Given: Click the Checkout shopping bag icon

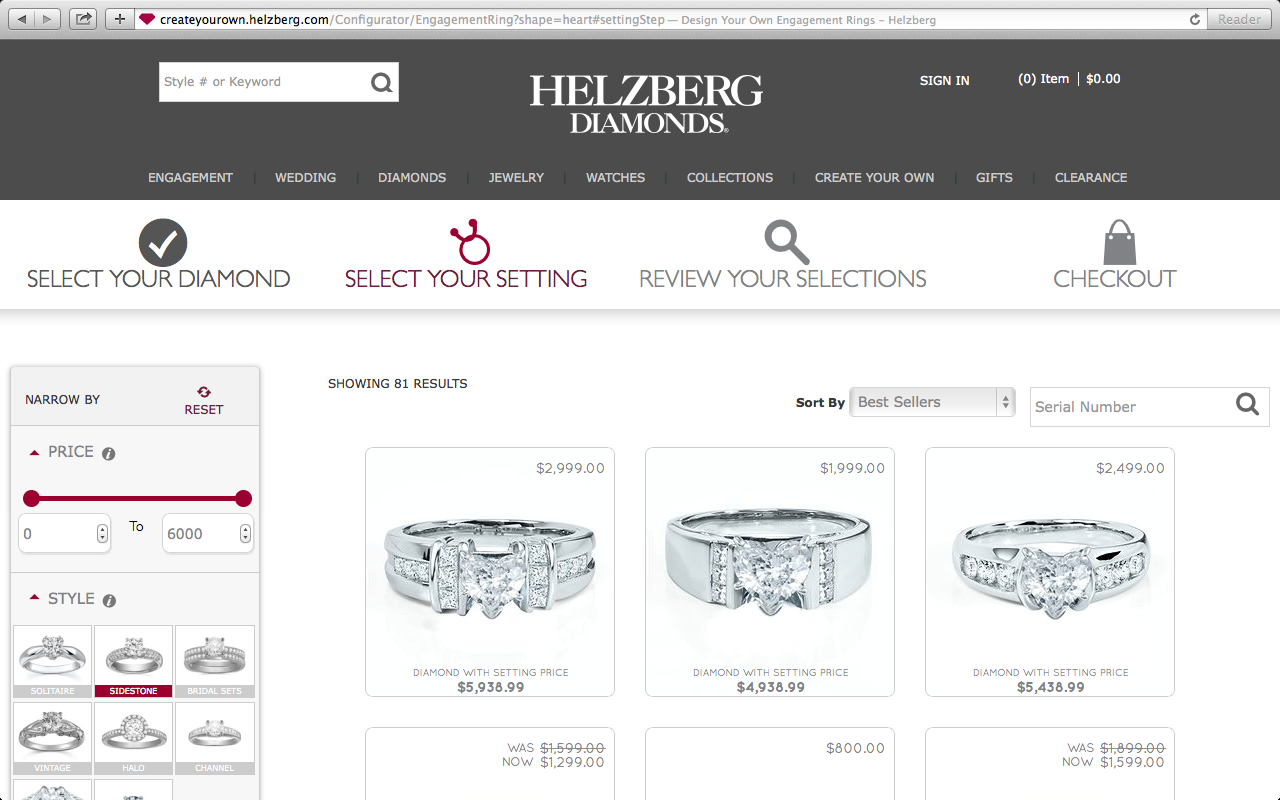Looking at the screenshot, I should click(1120, 243).
